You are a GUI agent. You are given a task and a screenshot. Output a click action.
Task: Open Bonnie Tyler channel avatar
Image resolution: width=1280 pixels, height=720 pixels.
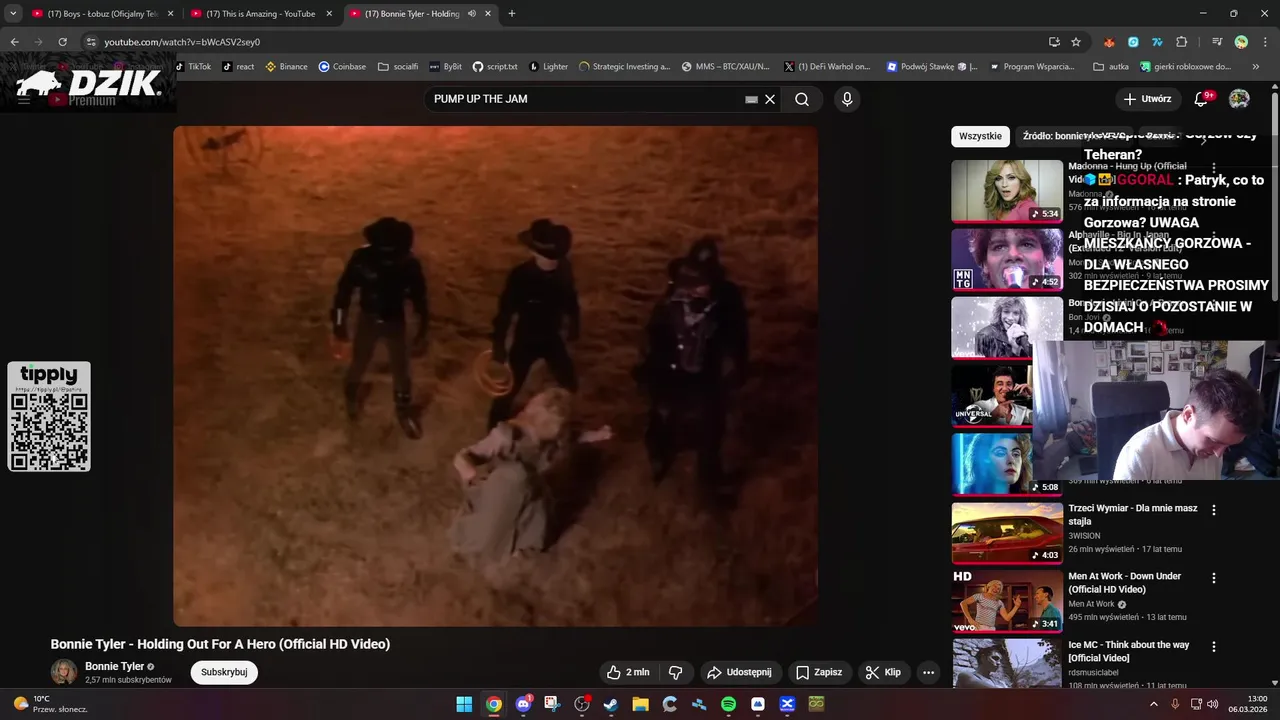[64, 672]
